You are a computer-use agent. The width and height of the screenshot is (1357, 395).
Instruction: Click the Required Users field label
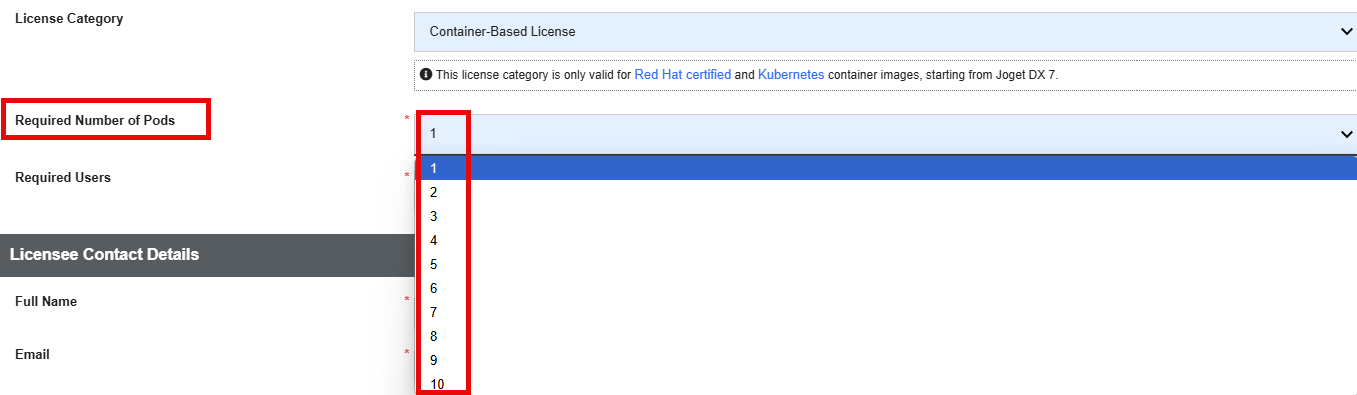pyautogui.click(x=63, y=177)
